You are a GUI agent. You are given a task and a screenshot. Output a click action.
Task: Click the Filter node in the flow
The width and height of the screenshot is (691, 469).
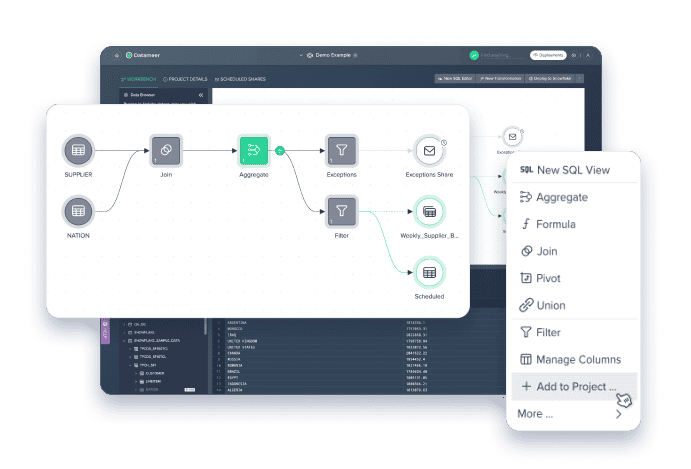click(x=342, y=211)
